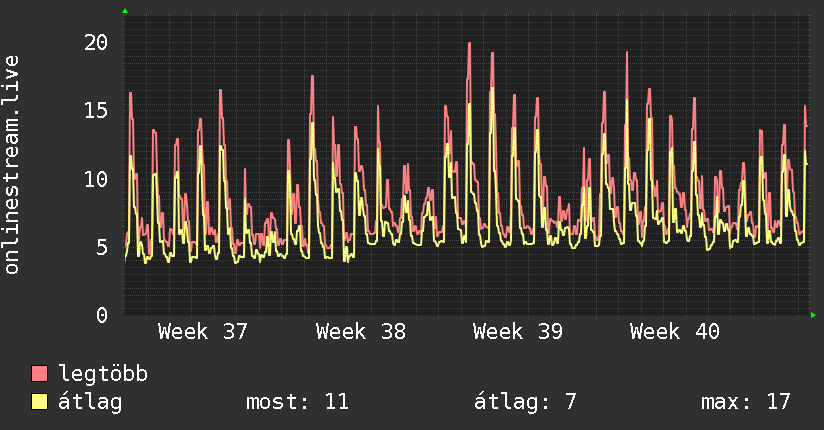Image resolution: width=824 pixels, height=430 pixels.
Task: Click the pink legtöbb legend color swatch
Action: [39, 373]
